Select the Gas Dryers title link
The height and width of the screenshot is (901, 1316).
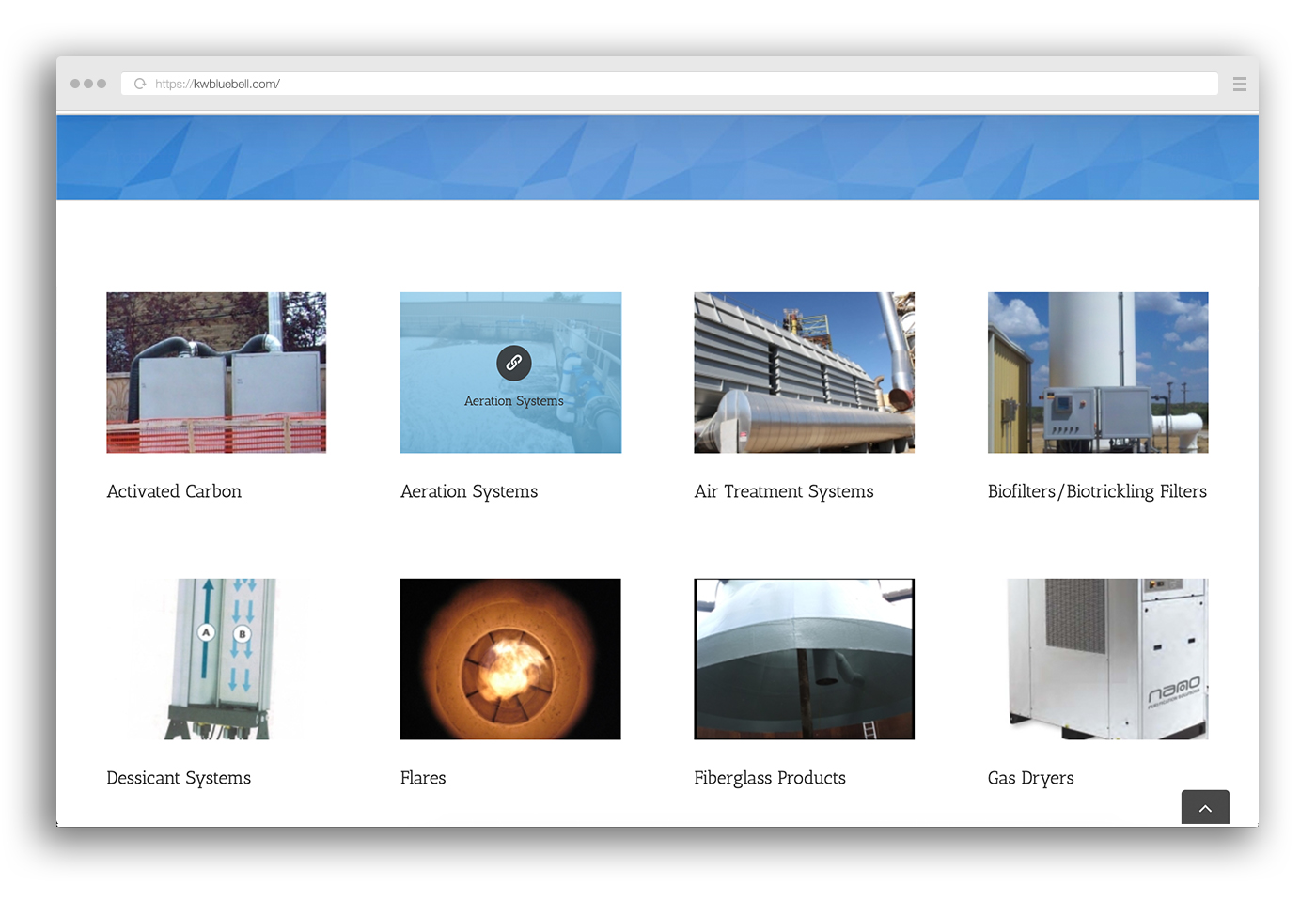click(1030, 778)
